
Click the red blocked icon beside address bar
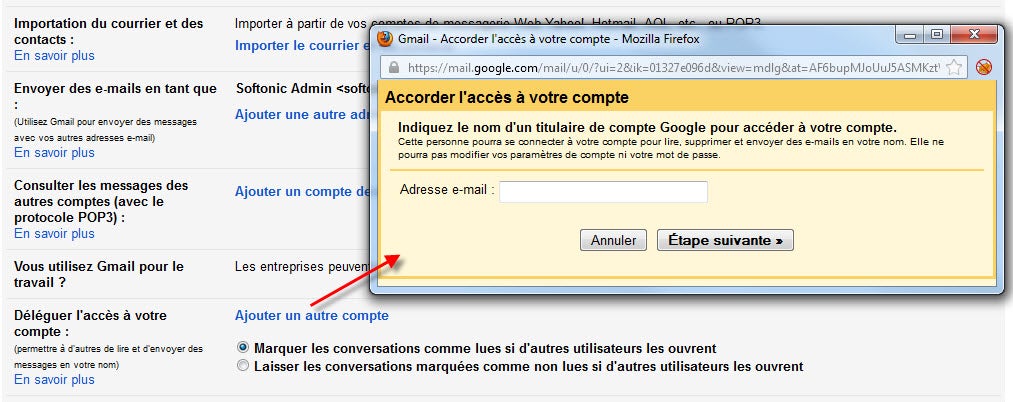coord(984,67)
